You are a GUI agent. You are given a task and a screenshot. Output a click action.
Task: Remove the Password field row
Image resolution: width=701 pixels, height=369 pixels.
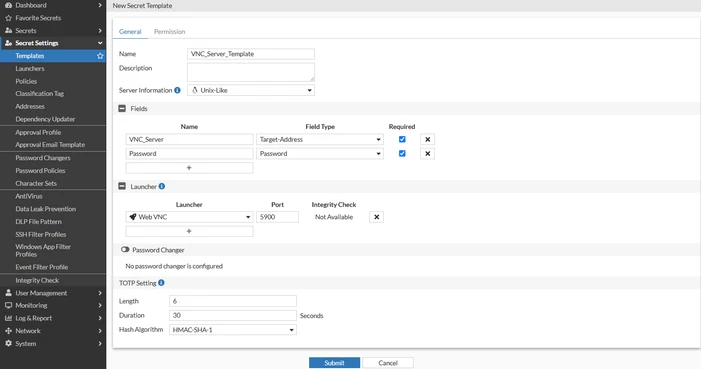427,153
